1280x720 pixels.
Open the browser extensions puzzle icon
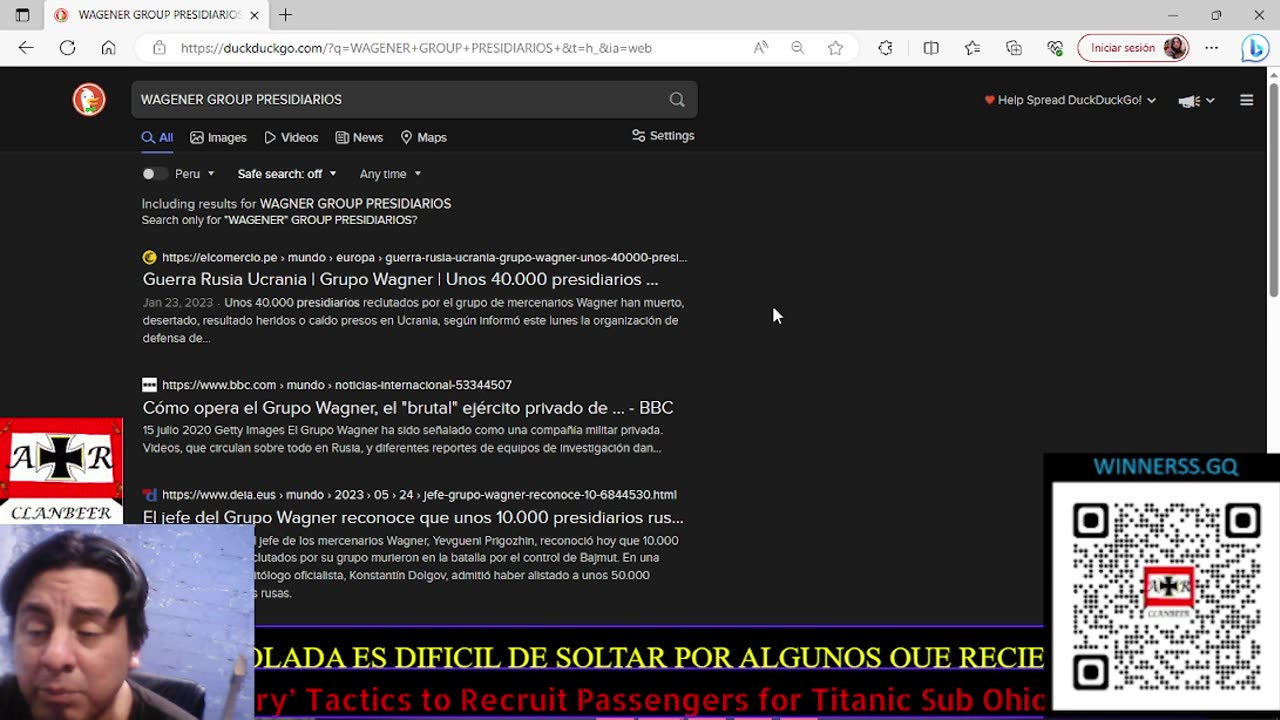tap(885, 48)
